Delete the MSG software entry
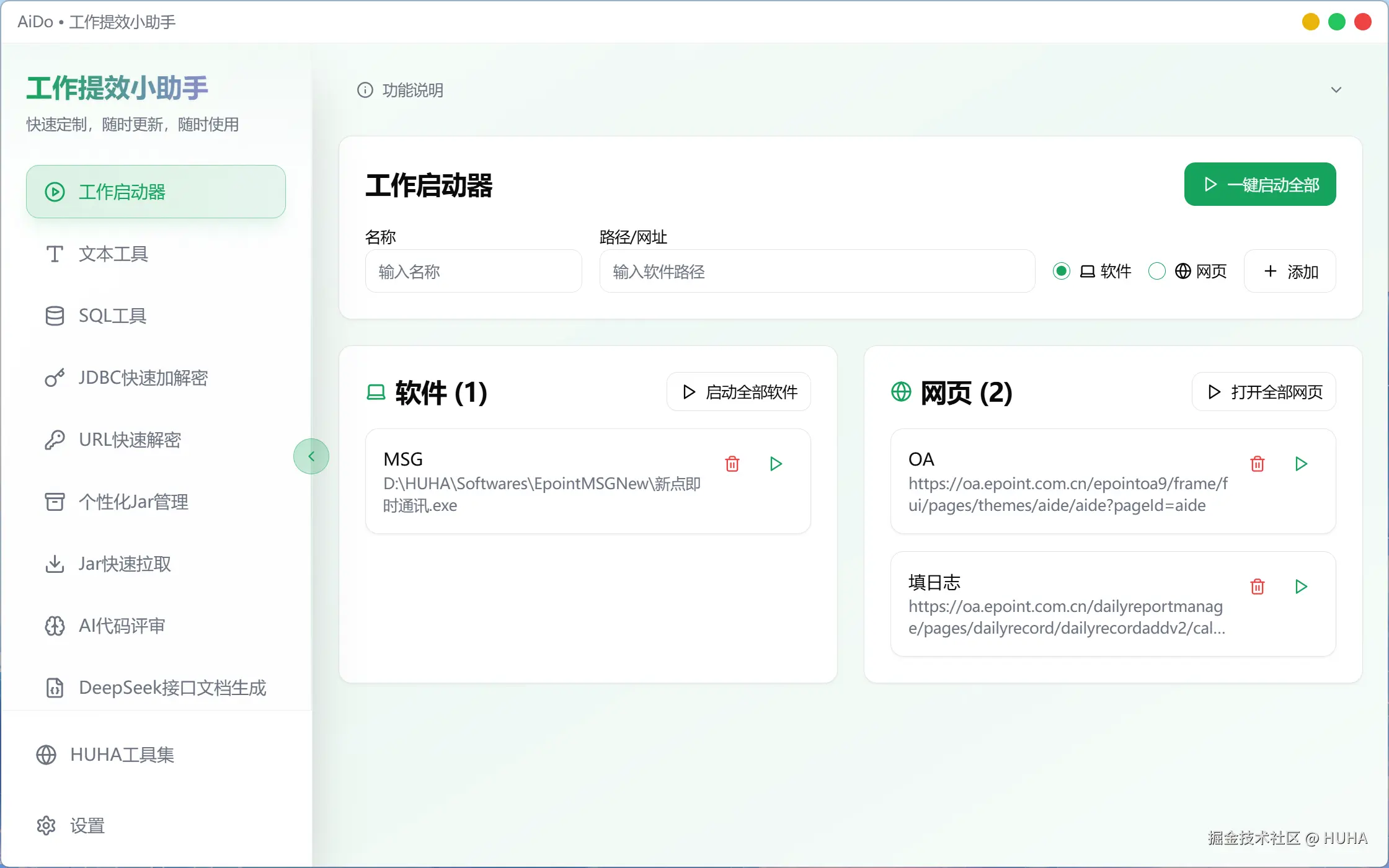Screen dimensions: 1389x868 [732, 464]
